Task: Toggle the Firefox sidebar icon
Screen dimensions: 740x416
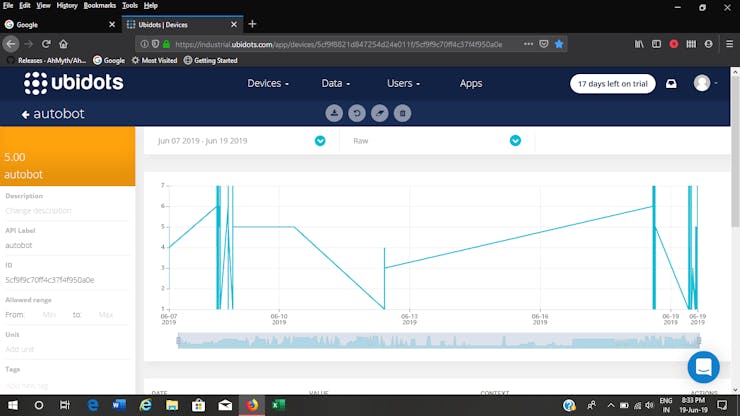Action: tap(656, 44)
